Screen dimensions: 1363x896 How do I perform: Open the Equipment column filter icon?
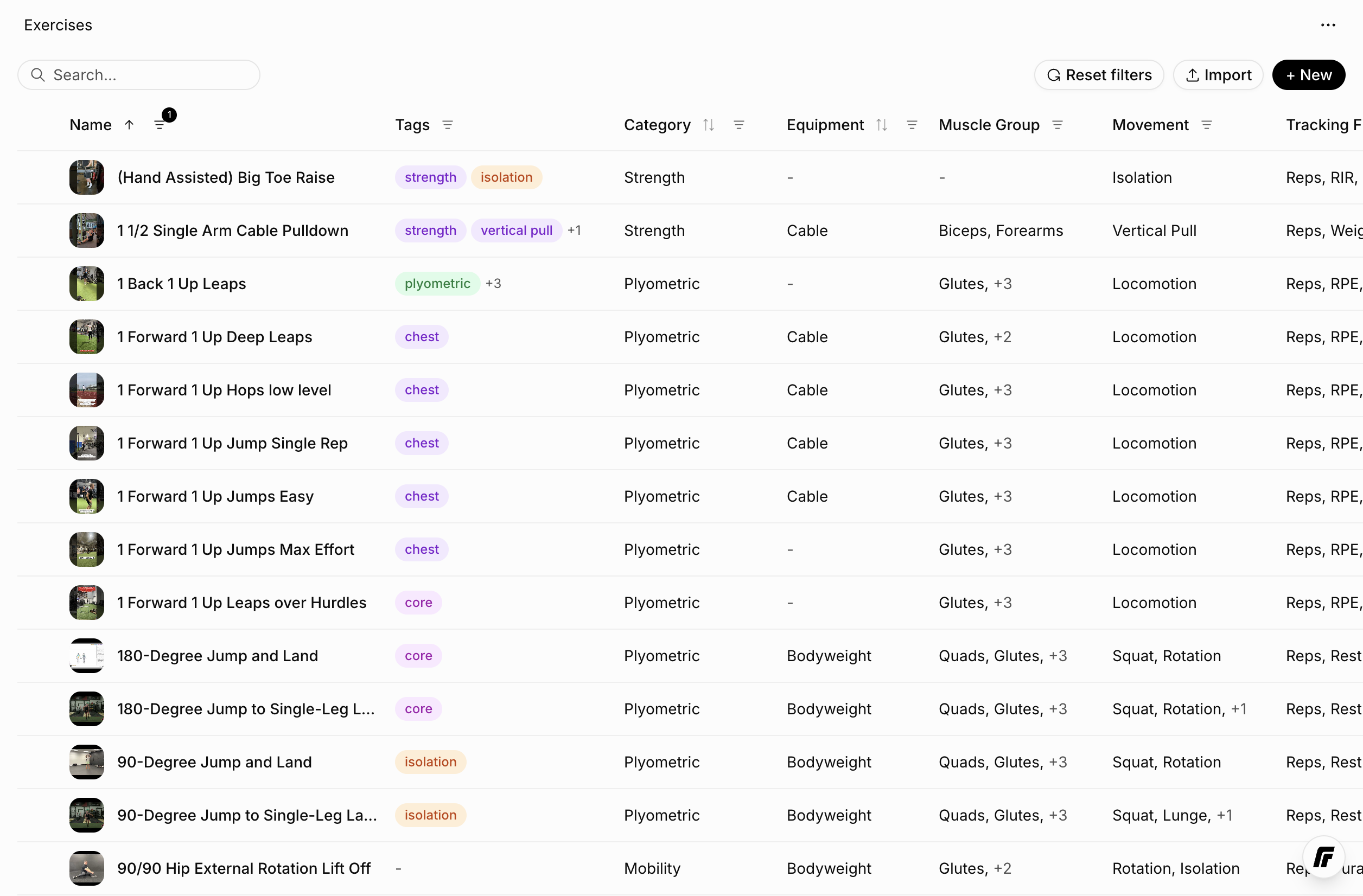[912, 125]
